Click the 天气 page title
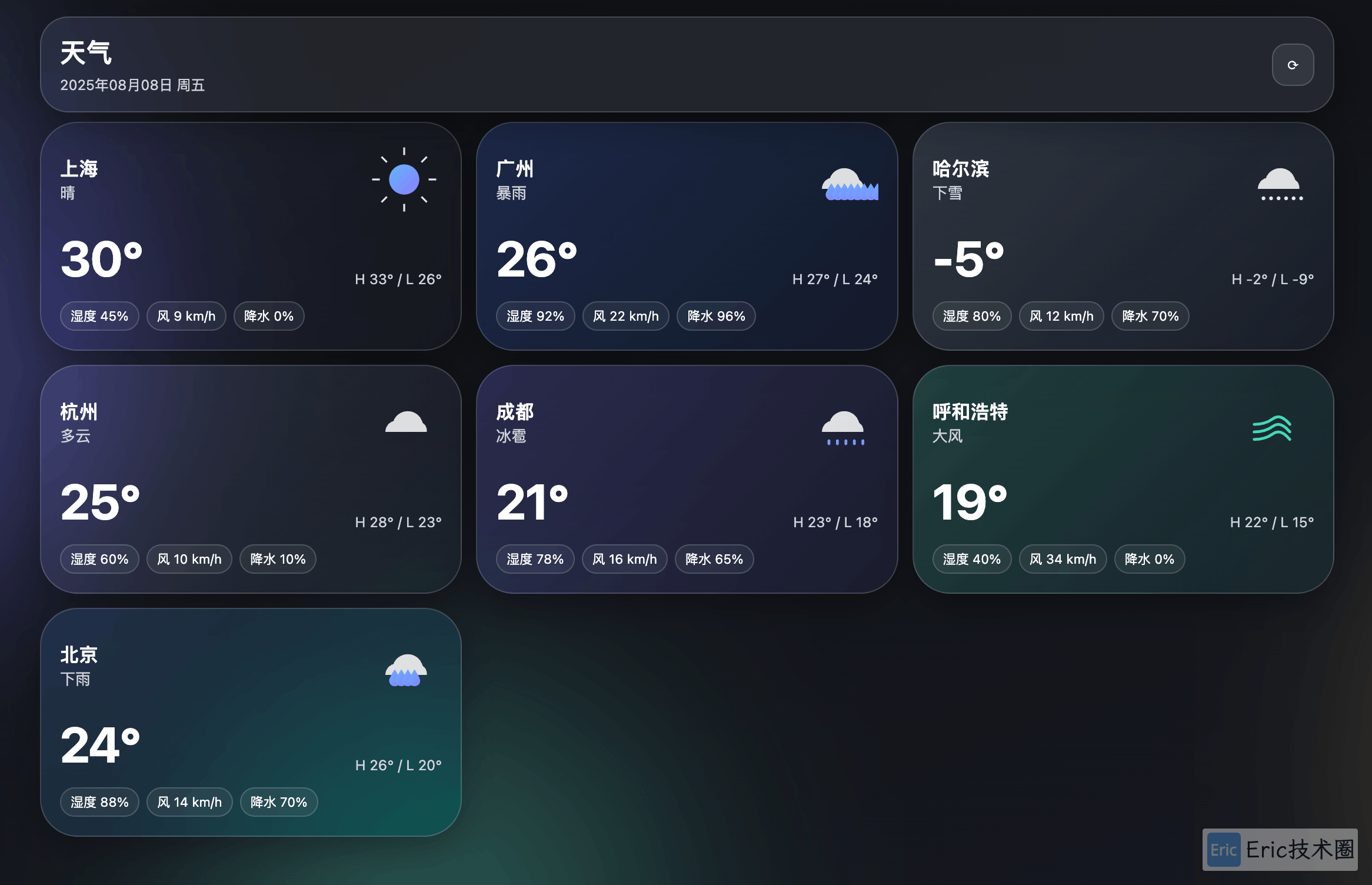This screenshot has height=885, width=1372. (86, 53)
